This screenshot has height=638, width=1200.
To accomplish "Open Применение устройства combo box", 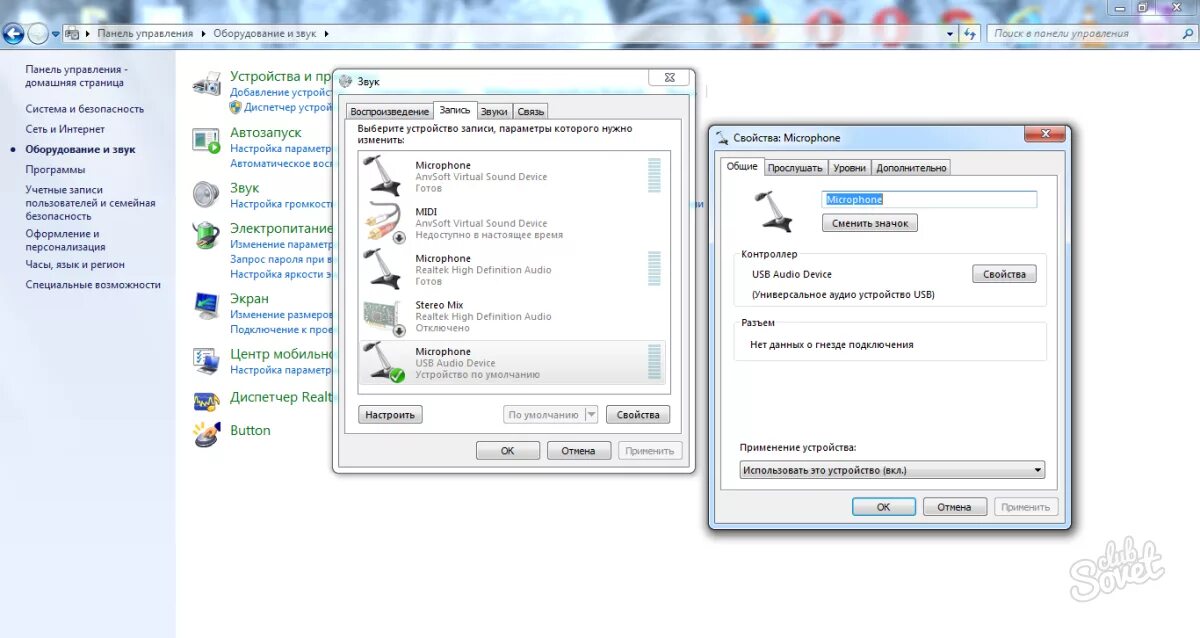I will point(892,470).
